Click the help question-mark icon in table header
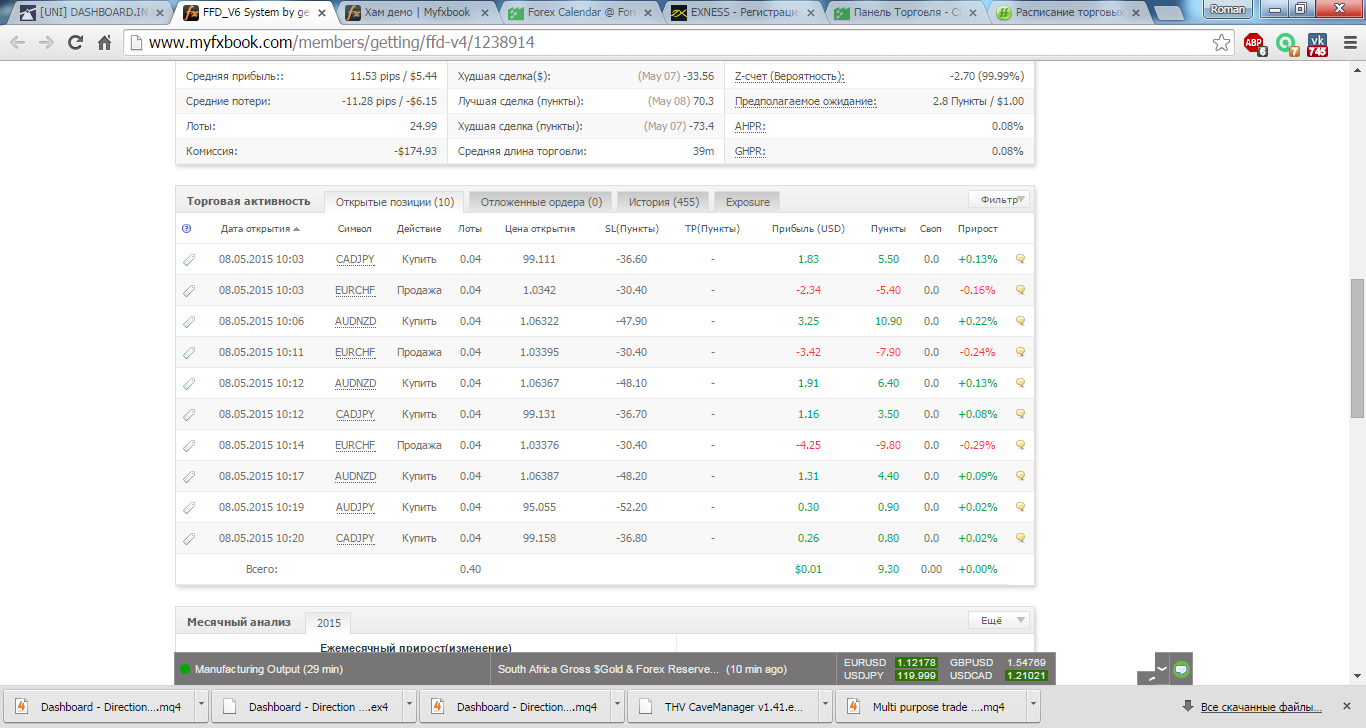Screen dimensions: 1366x728 tap(186, 228)
